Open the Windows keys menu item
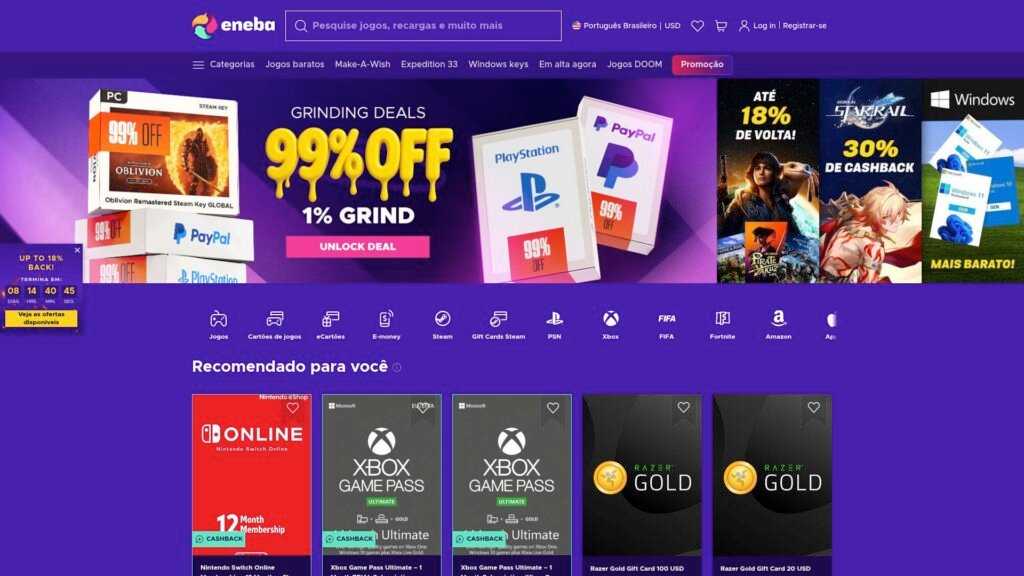 pos(498,65)
